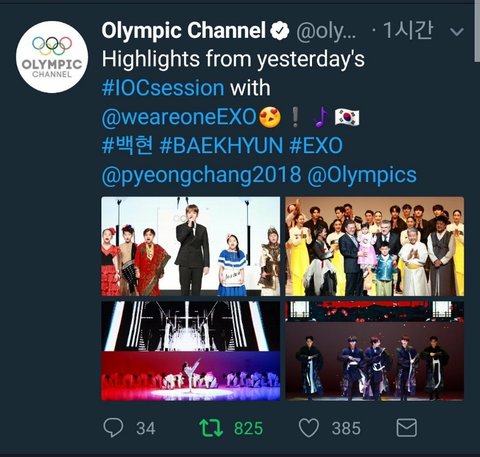View the red stage taekwondo kick photo
Image resolution: width=480 pixels, height=457 pixels.
191,351
